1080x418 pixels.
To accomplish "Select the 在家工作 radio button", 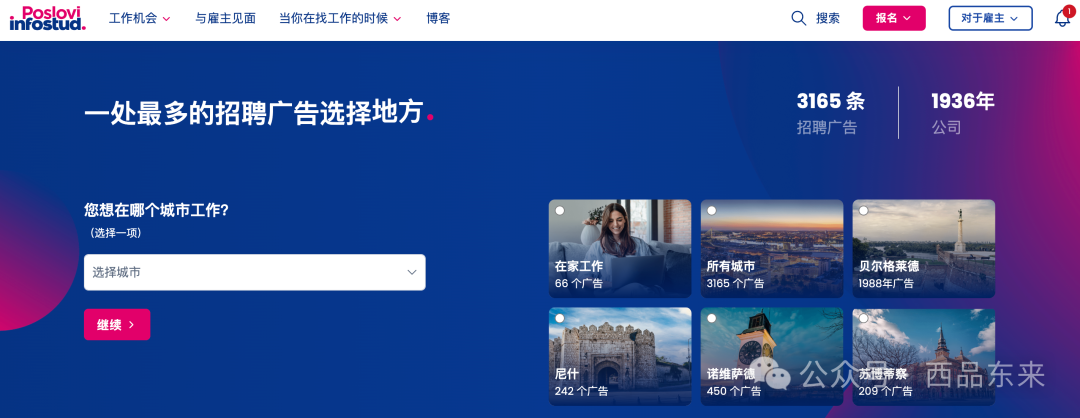I will 559,210.
